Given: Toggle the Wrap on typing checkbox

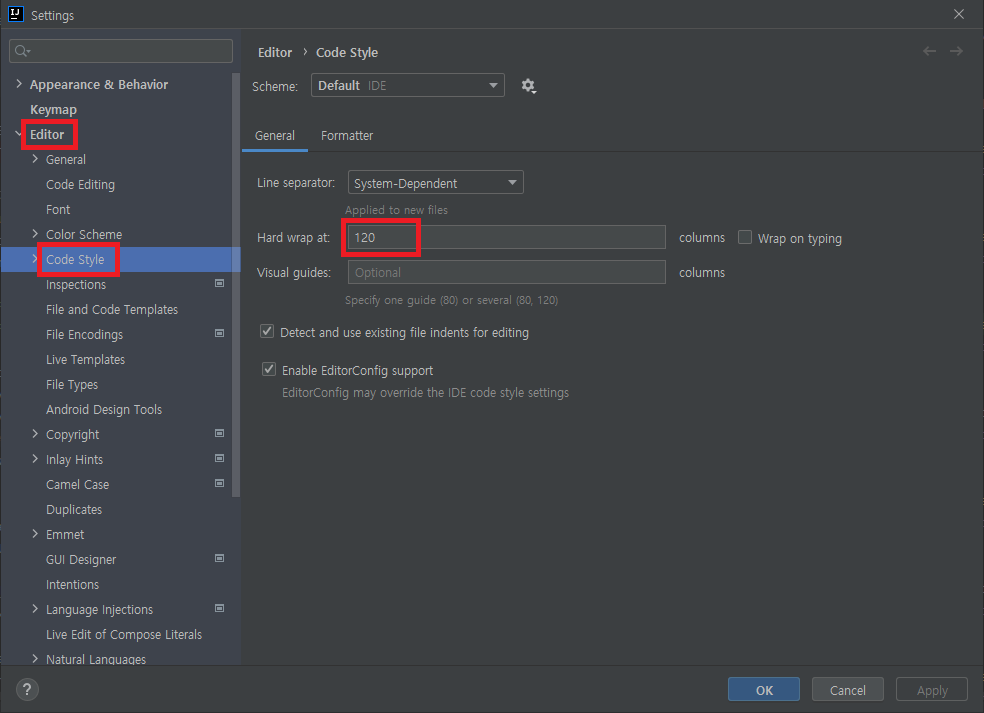Looking at the screenshot, I should point(744,238).
